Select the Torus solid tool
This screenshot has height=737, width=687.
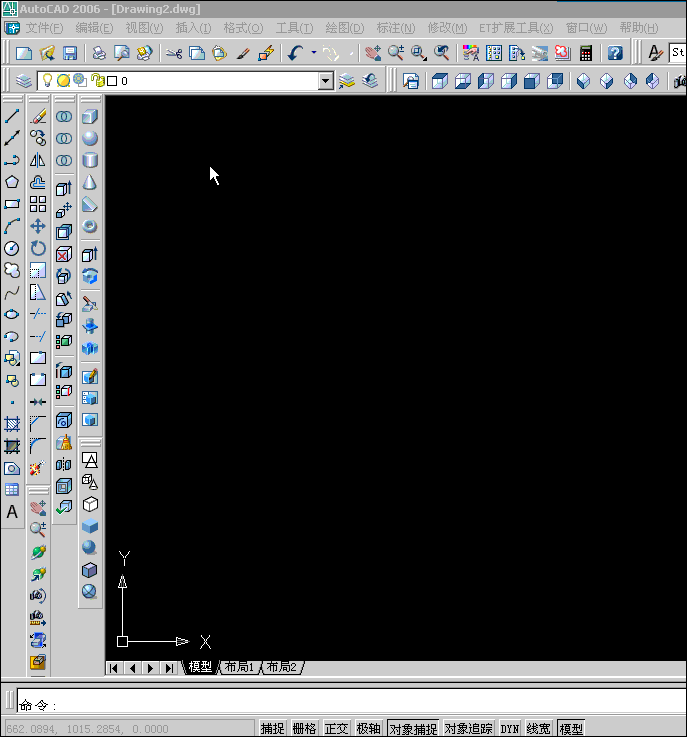pos(90,227)
